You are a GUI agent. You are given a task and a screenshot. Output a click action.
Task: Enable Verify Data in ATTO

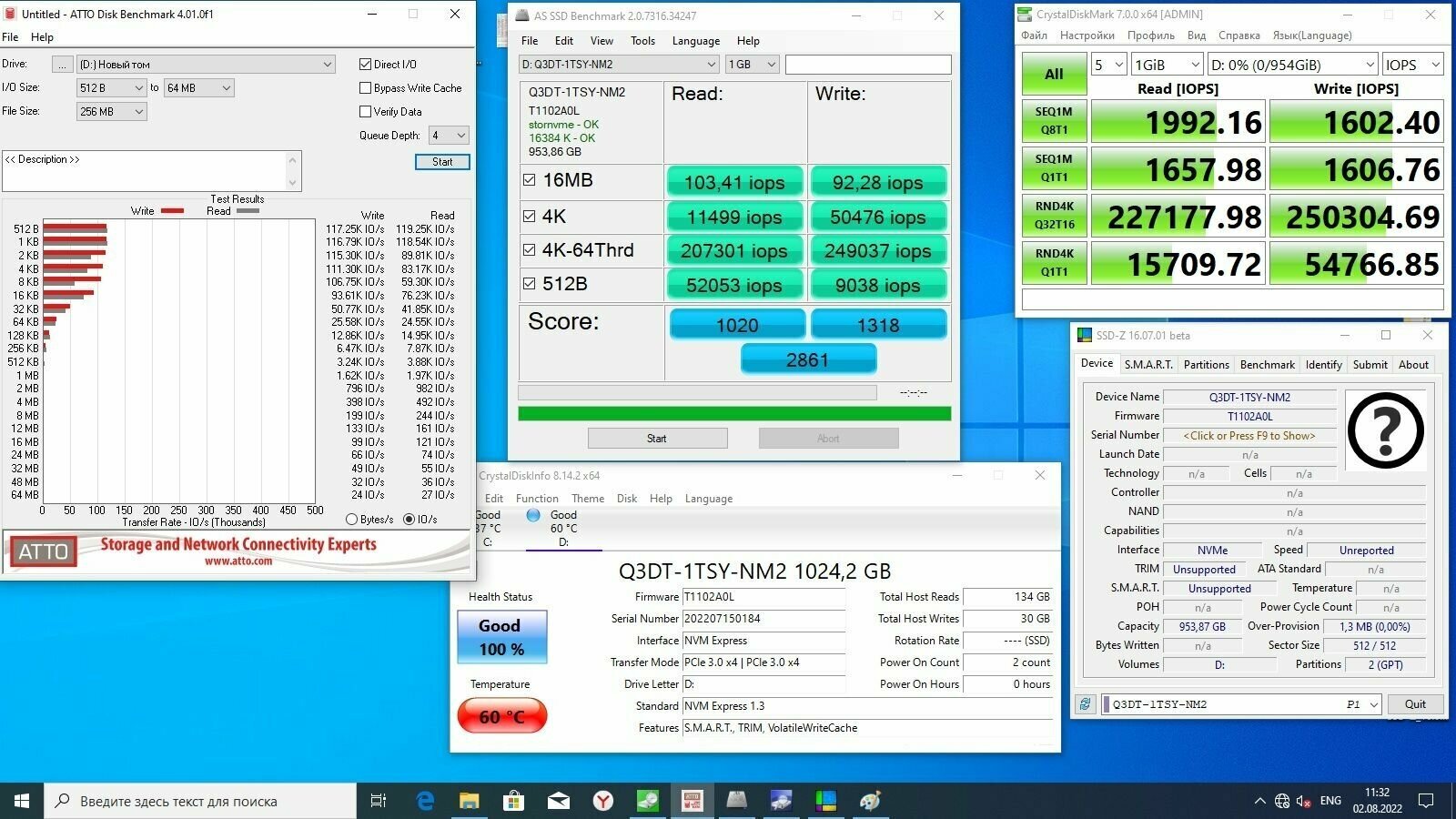365,112
